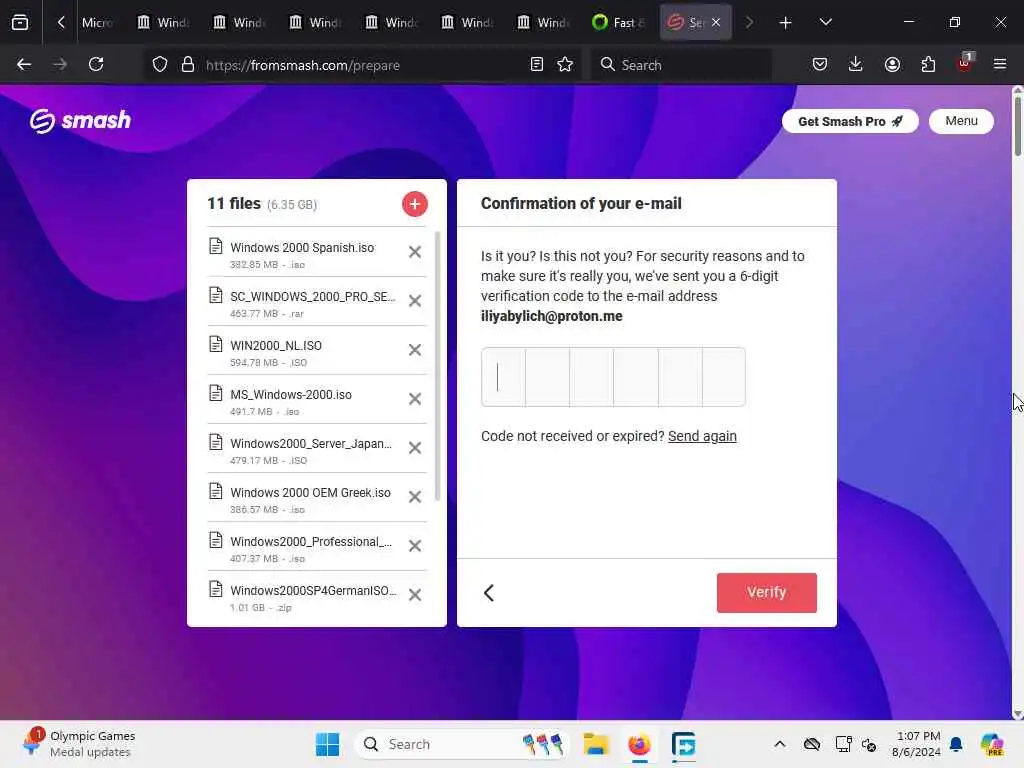Close the current Smash tab
Image resolution: width=1024 pixels, height=768 pixels.
[716, 22]
